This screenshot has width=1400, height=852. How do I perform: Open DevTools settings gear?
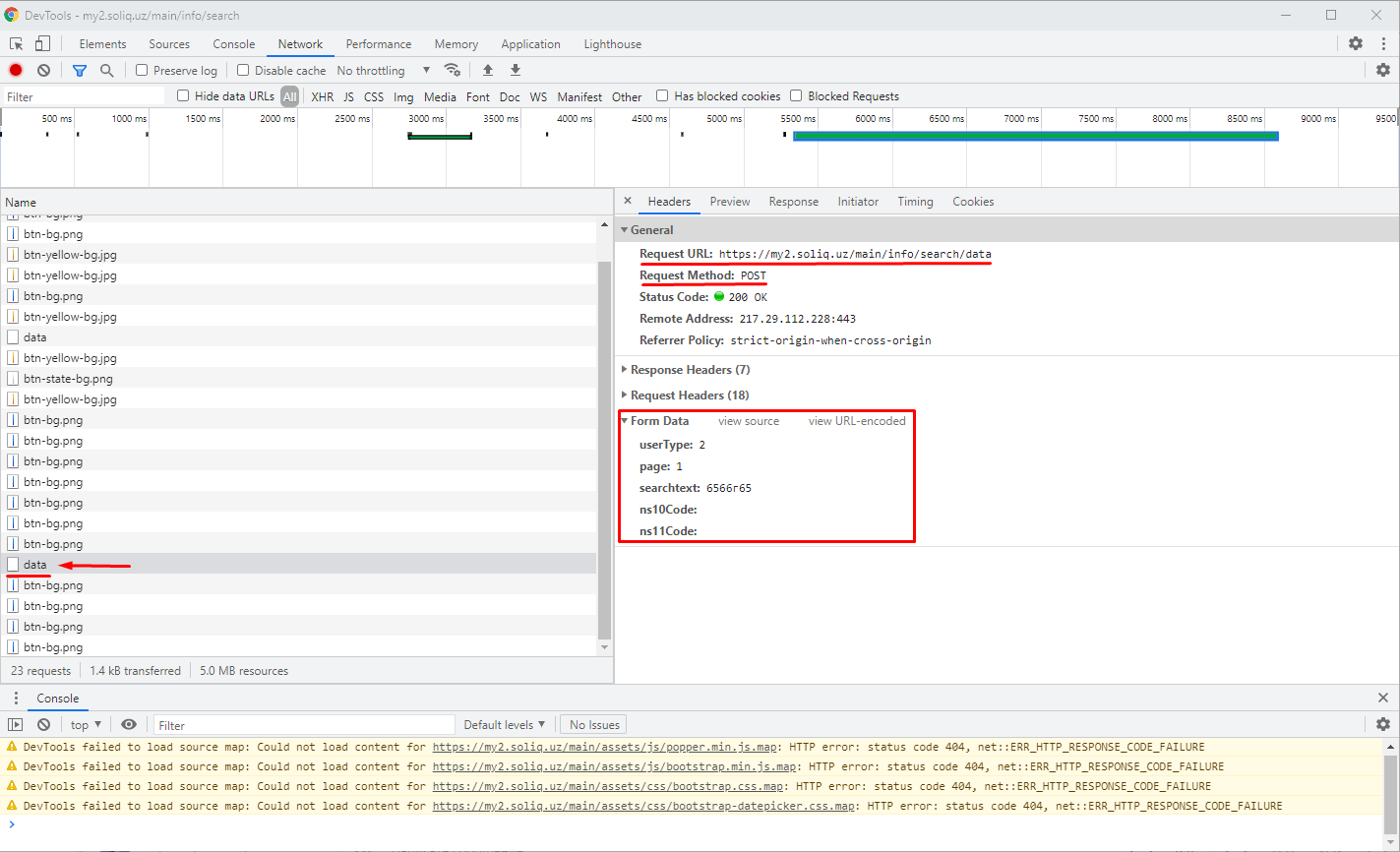[1356, 43]
